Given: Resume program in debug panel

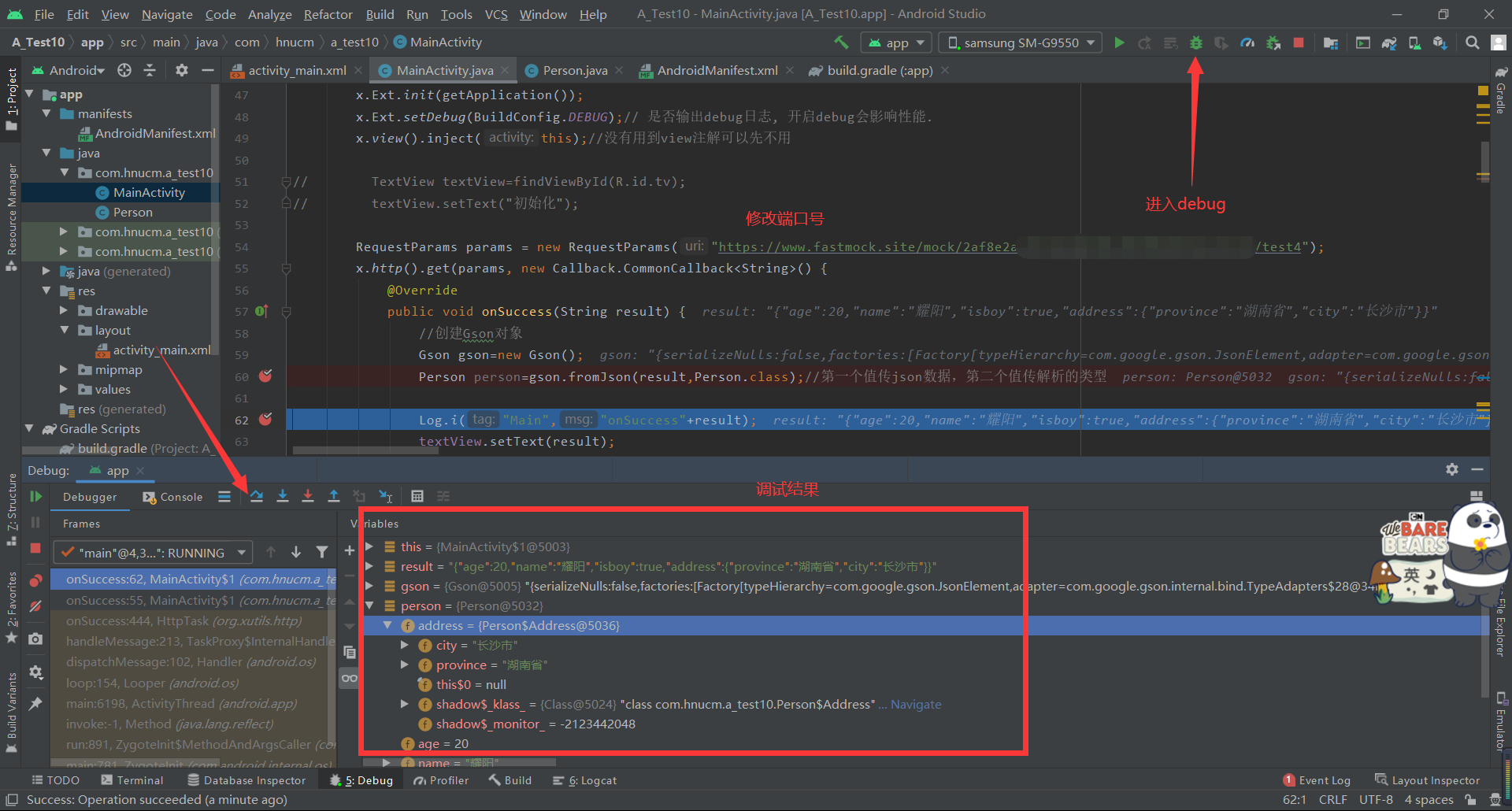Looking at the screenshot, I should pos(35,496).
